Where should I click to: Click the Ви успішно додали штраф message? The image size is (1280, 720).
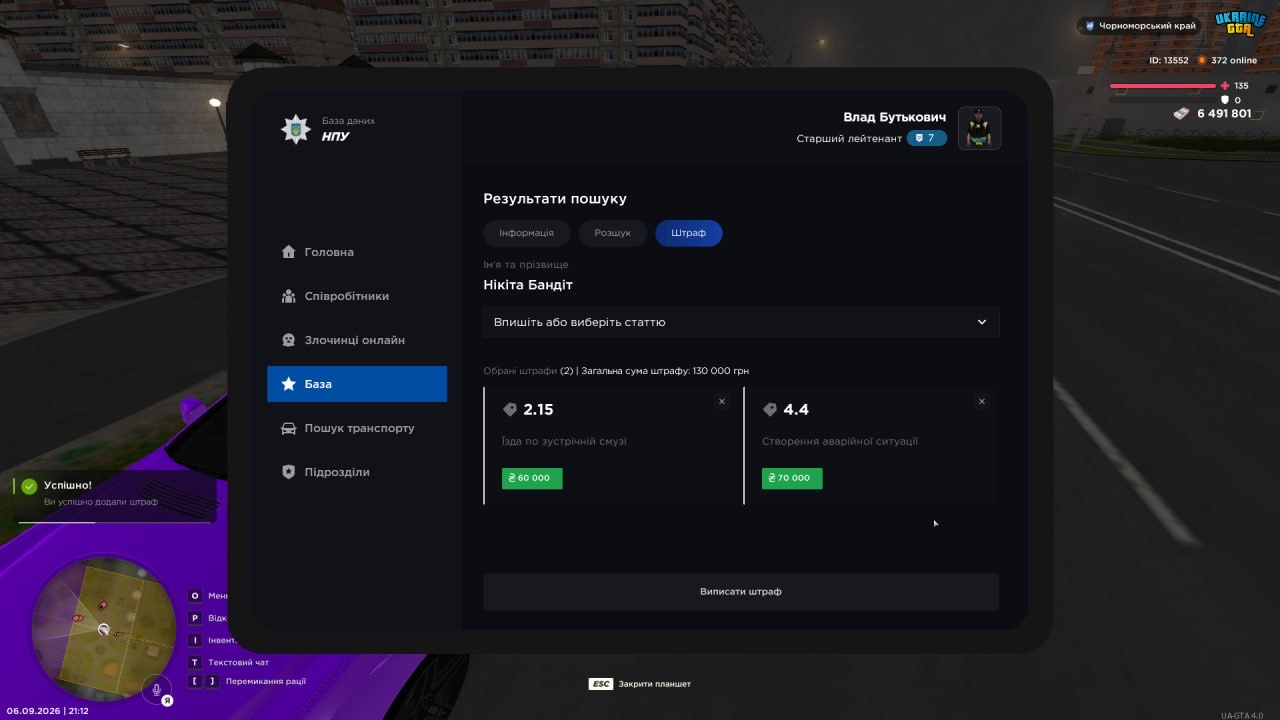point(101,502)
